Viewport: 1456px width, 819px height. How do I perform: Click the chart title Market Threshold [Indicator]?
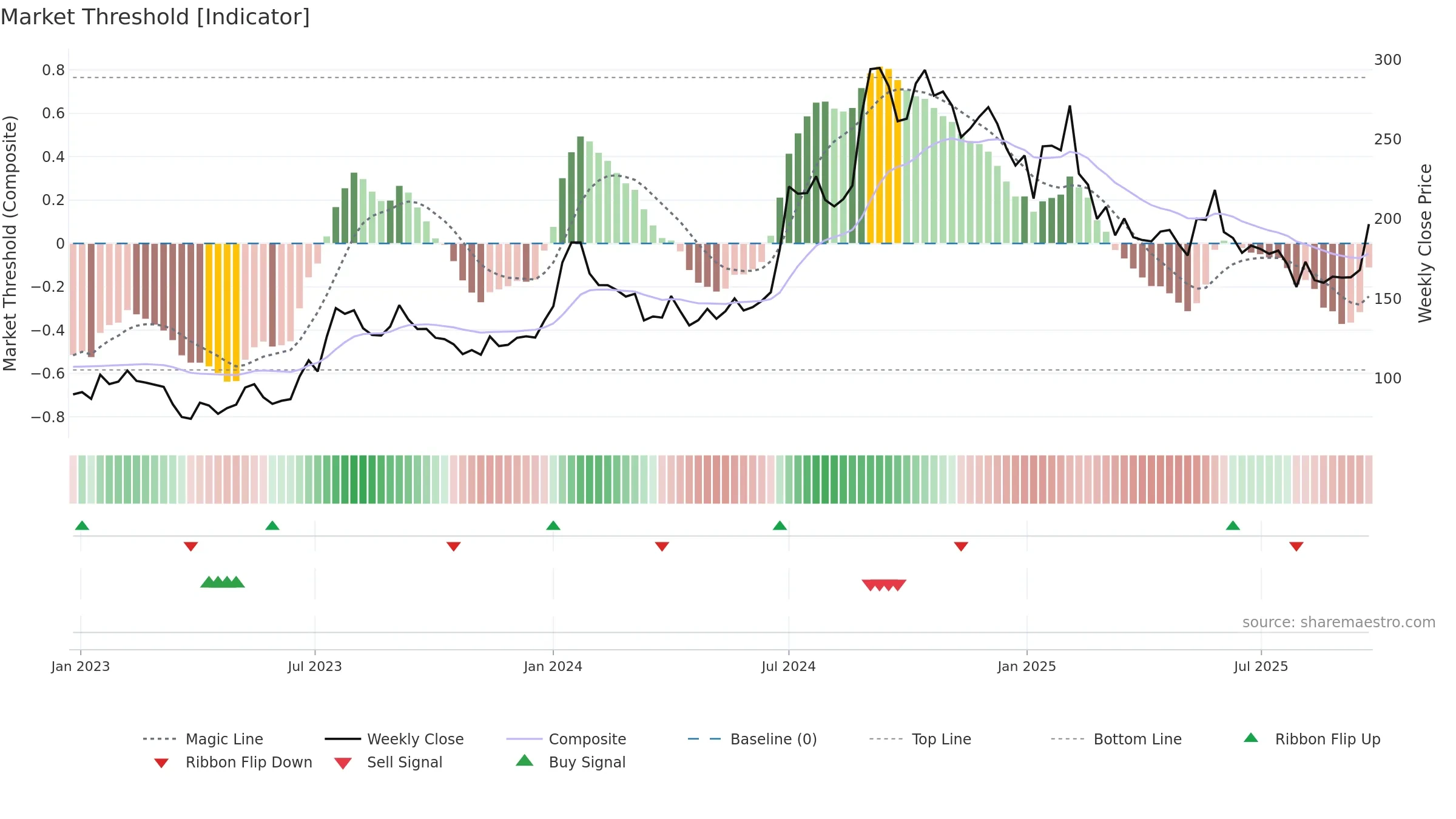(155, 17)
